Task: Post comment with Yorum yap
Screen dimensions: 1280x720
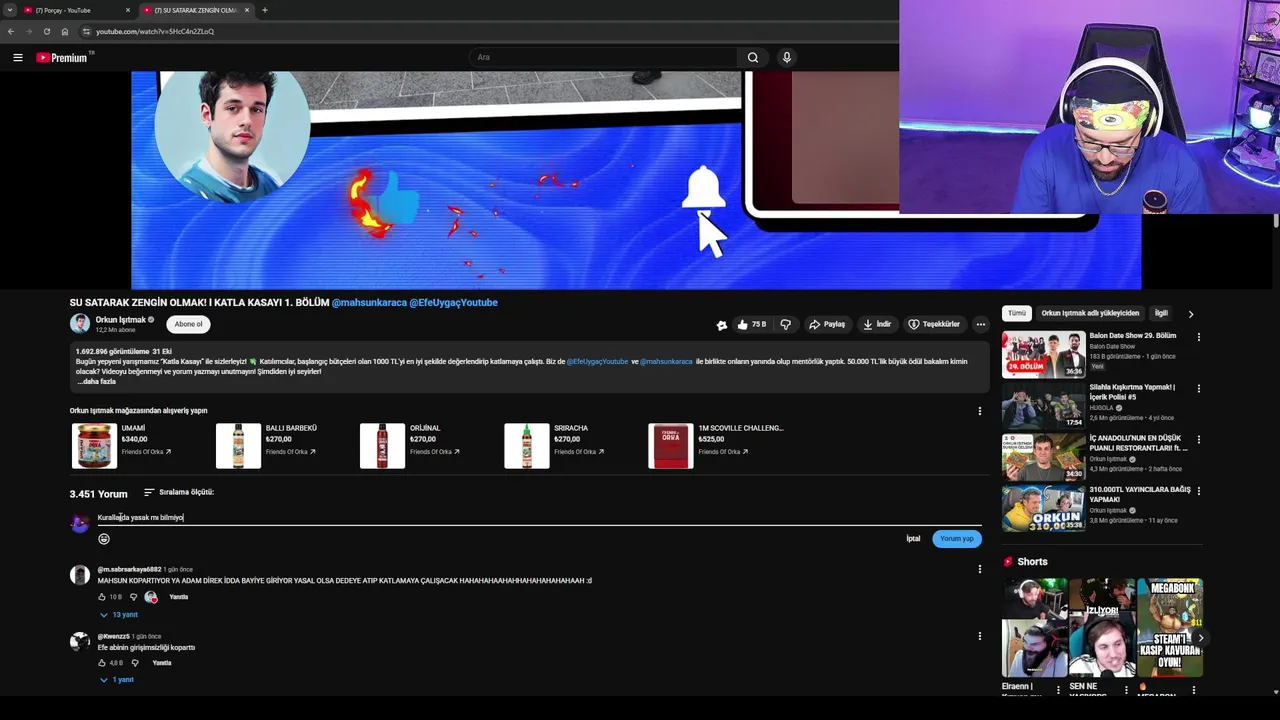Action: [956, 539]
